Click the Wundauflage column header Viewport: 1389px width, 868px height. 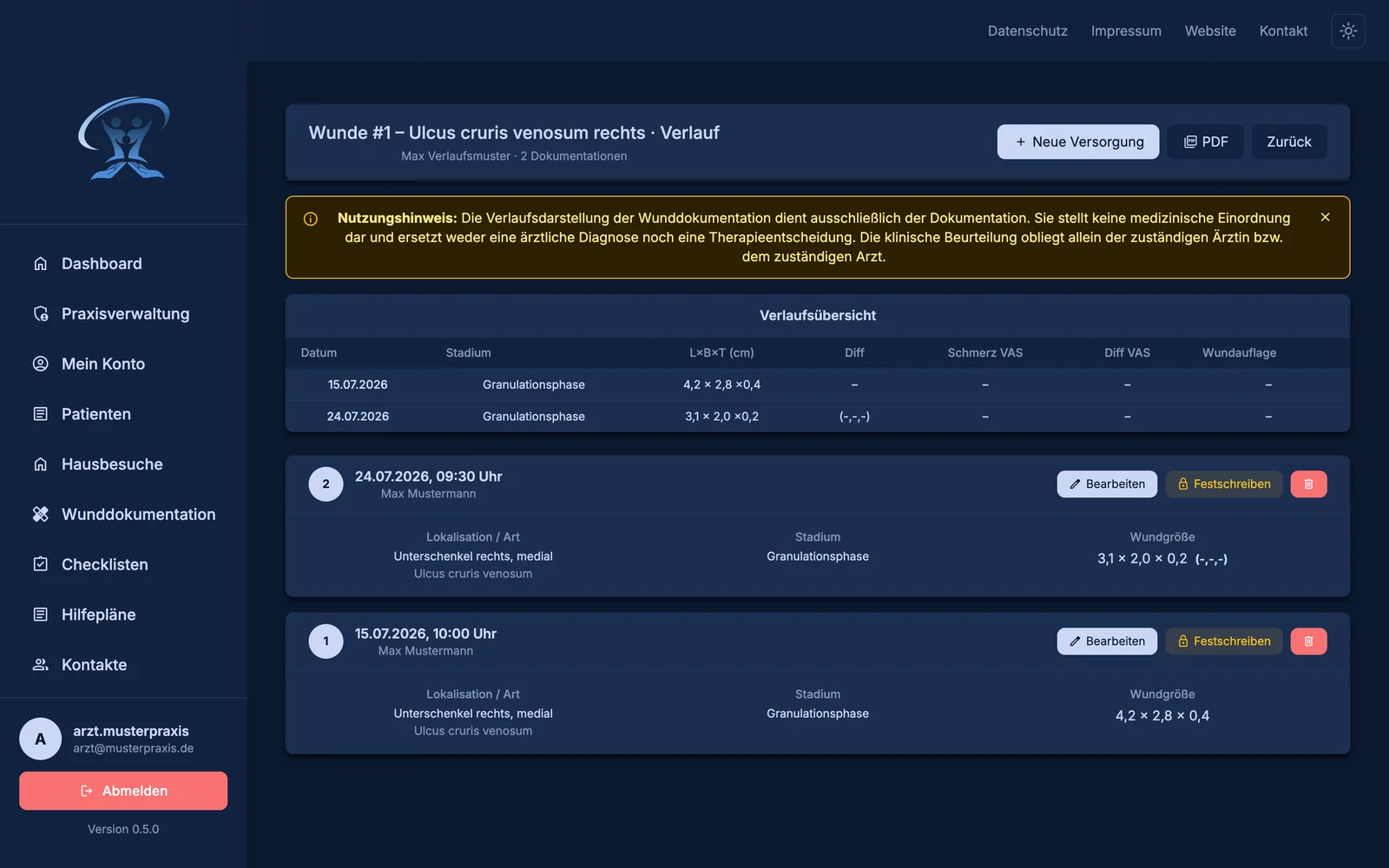click(1239, 352)
